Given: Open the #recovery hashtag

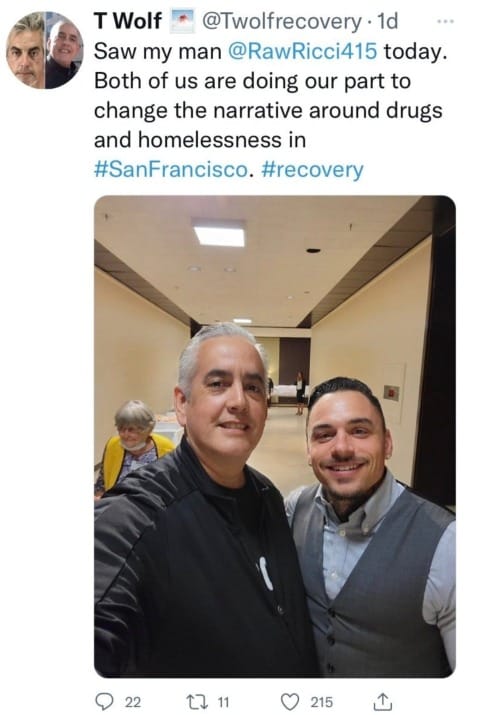Looking at the screenshot, I should [x=313, y=171].
